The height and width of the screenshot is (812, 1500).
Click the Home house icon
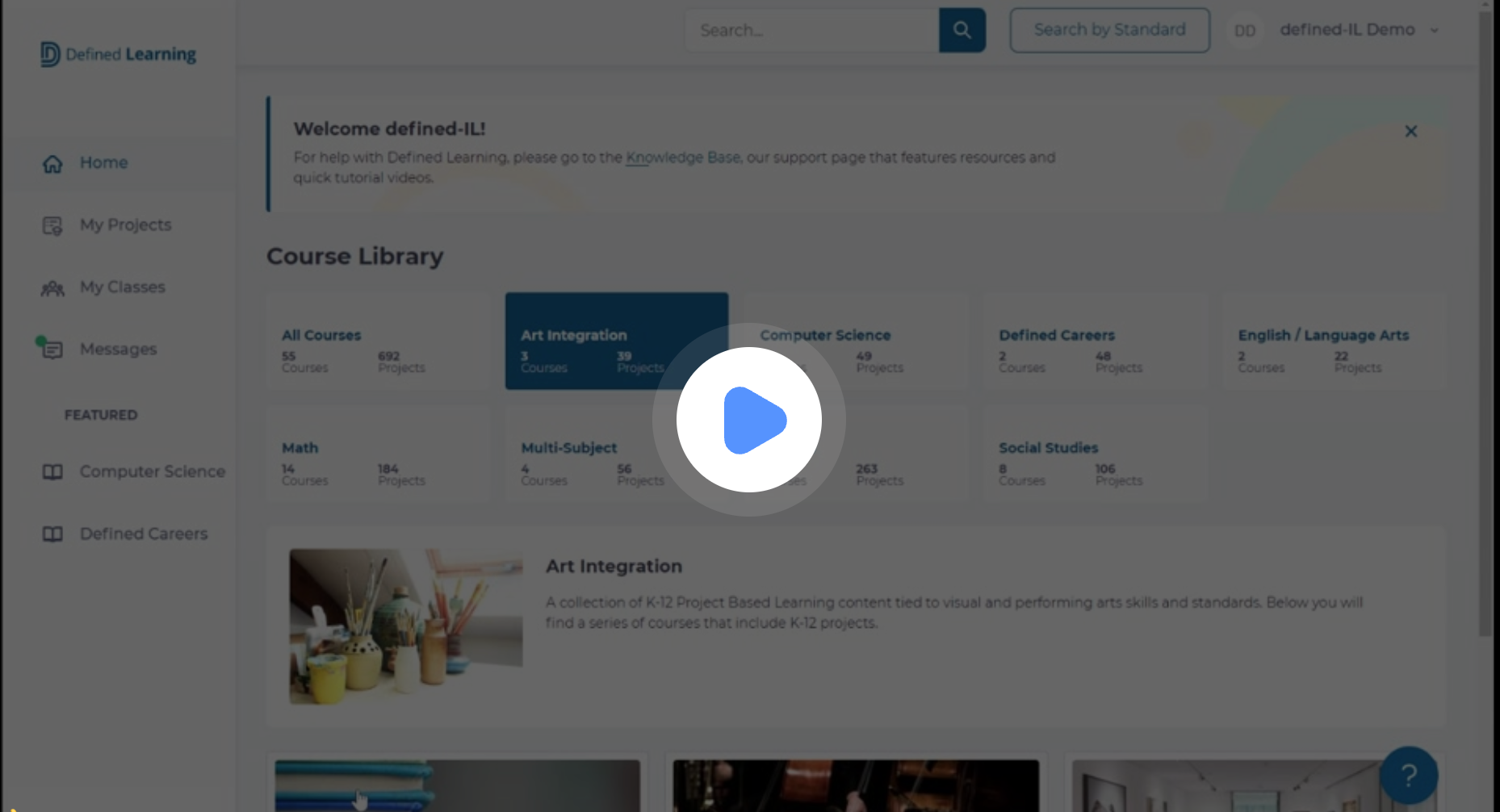[52, 163]
